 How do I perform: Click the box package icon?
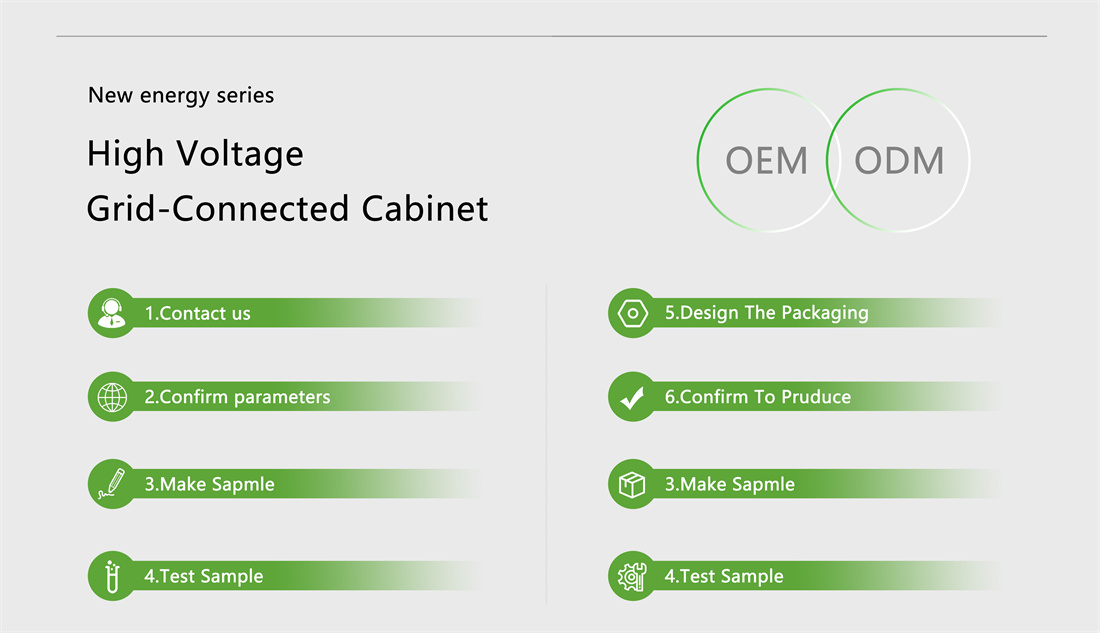[632, 484]
